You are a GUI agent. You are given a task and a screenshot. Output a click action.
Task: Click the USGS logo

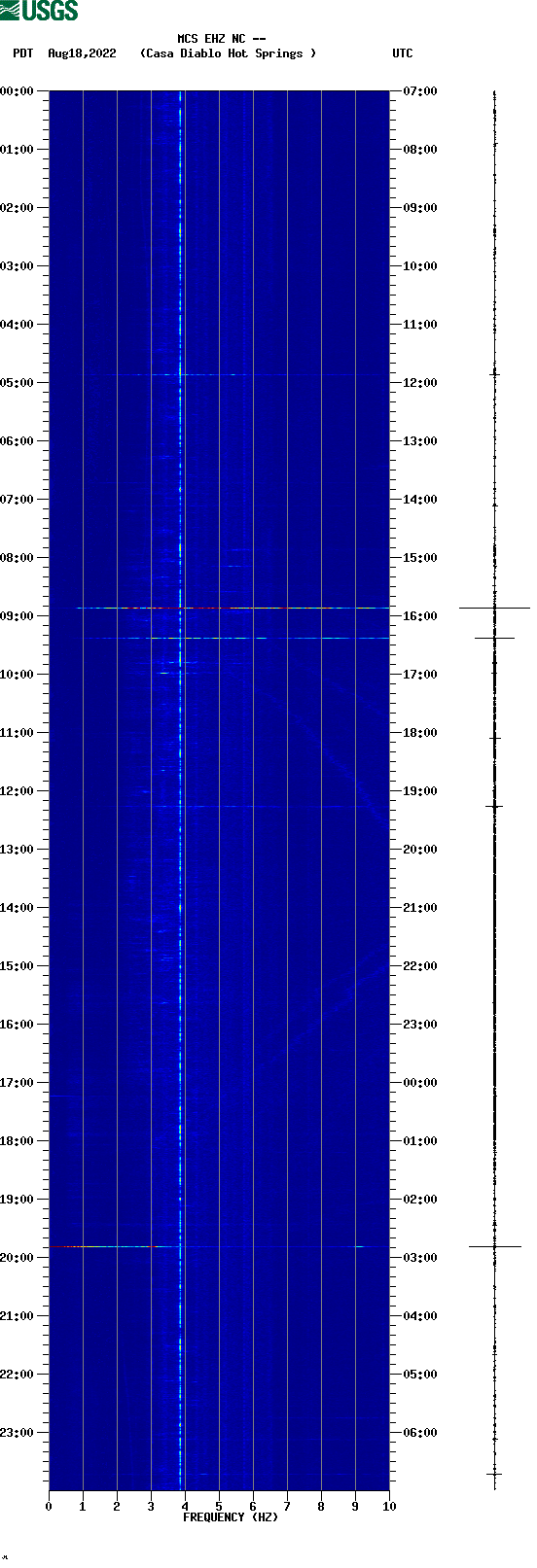[x=39, y=11]
